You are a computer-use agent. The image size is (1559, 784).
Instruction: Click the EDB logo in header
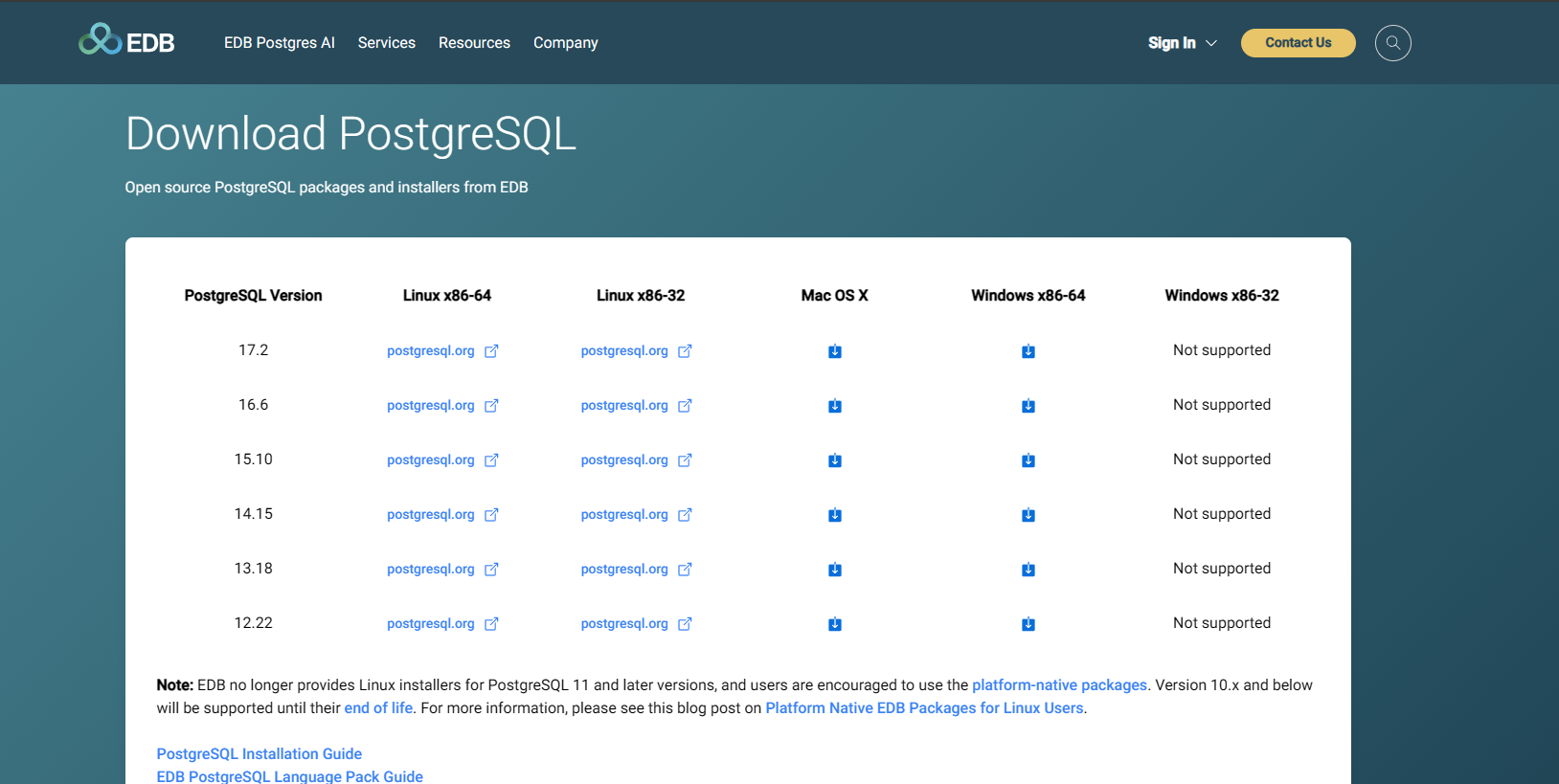pyautogui.click(x=126, y=40)
